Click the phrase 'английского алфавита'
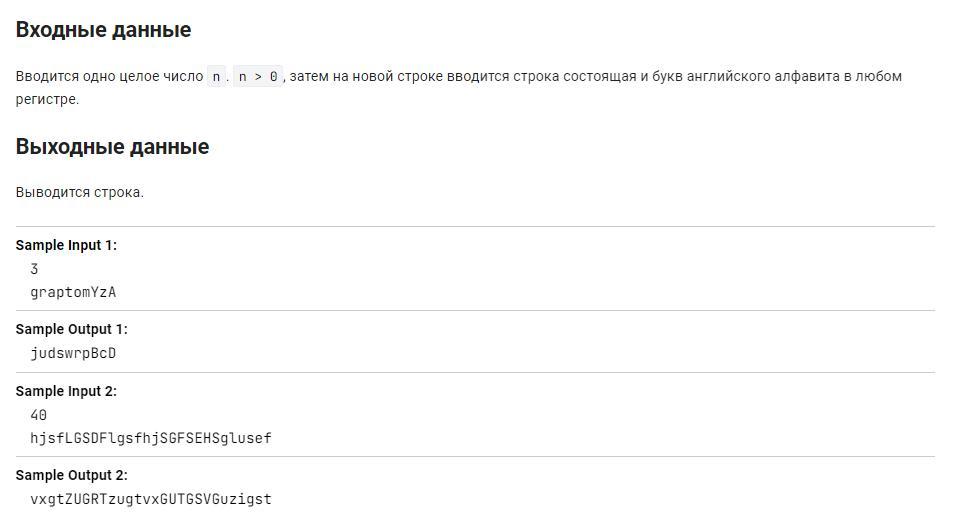 (770, 76)
